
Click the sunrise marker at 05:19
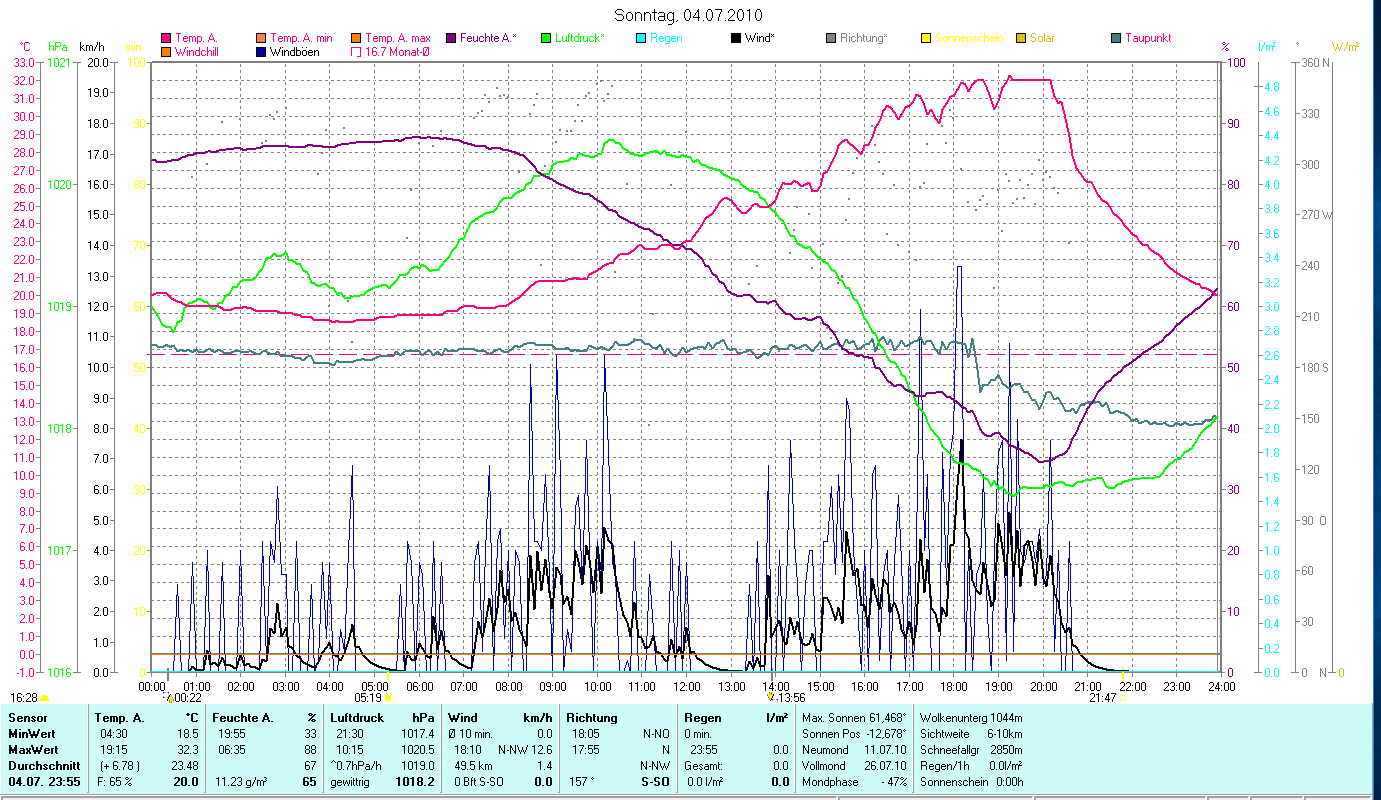[388, 698]
